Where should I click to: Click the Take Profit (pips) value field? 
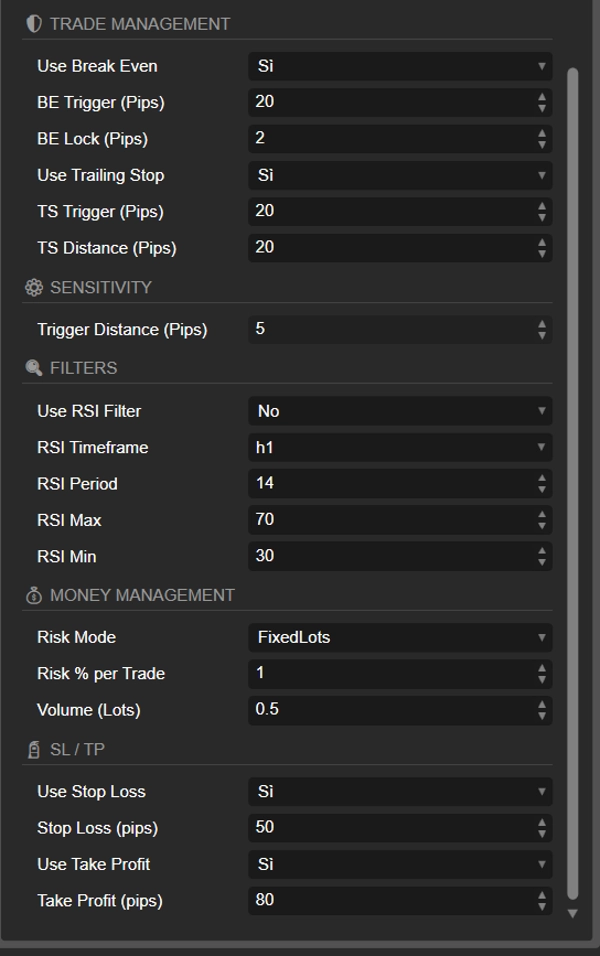(x=390, y=900)
